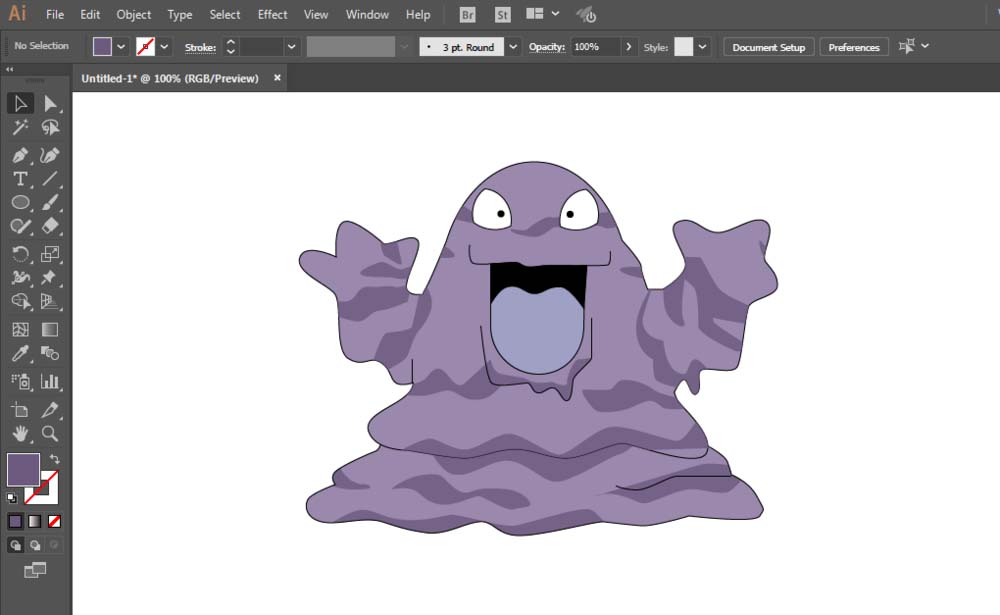Select the Direct Selection tool
Image resolution: width=1000 pixels, height=615 pixels.
(x=50, y=103)
